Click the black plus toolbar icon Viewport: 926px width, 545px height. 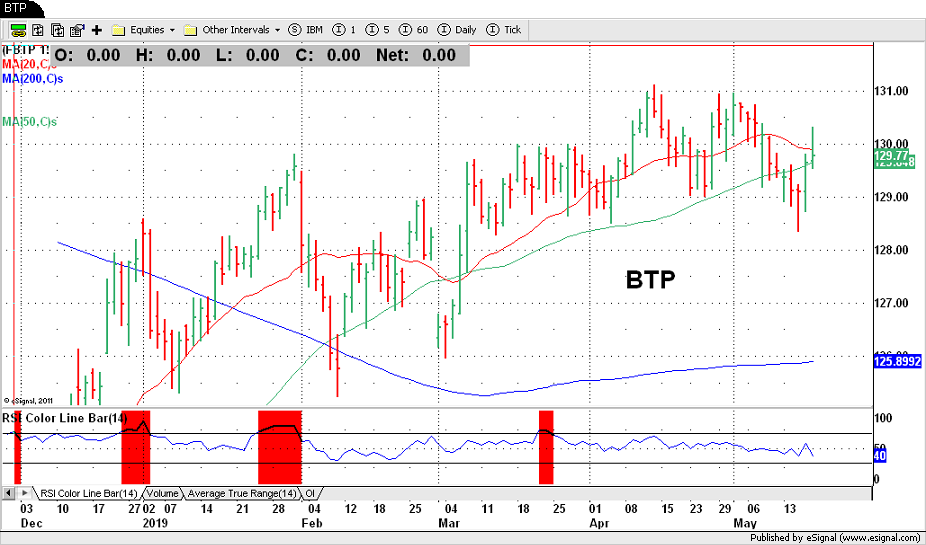click(97, 30)
